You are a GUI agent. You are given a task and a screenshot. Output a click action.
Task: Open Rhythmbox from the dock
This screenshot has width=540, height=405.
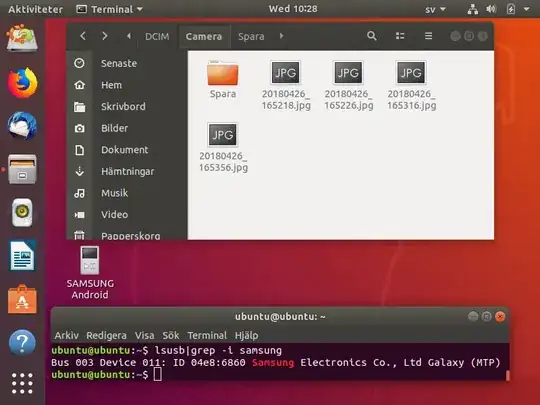pyautogui.click(x=22, y=212)
